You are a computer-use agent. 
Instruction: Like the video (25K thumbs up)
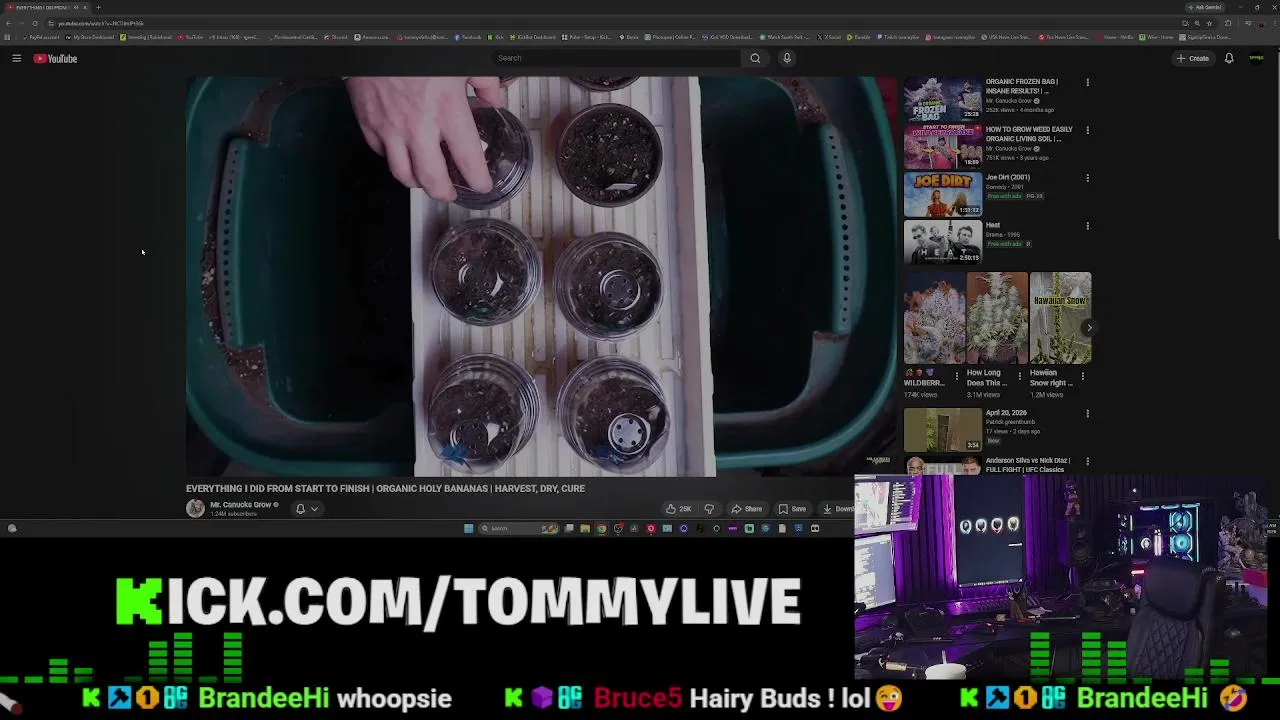click(678, 509)
